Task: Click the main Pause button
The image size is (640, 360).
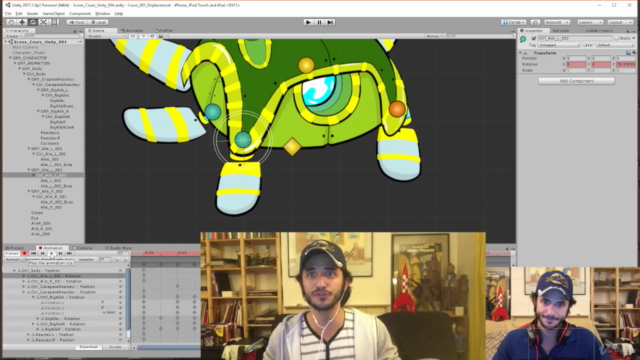Action: [320, 22]
